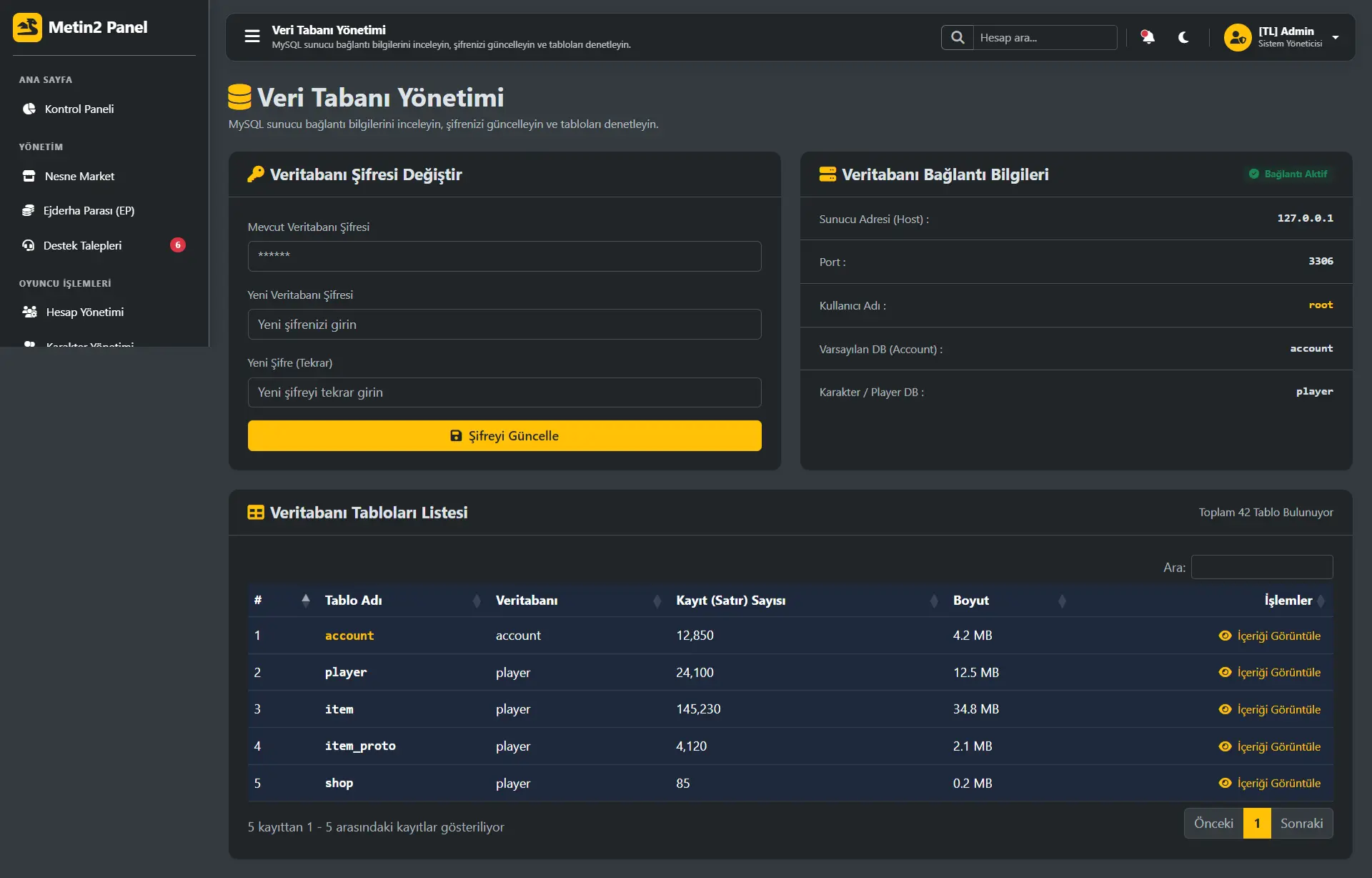The width and height of the screenshot is (1372, 878).
Task: Select the root username value
Action: [1321, 305]
